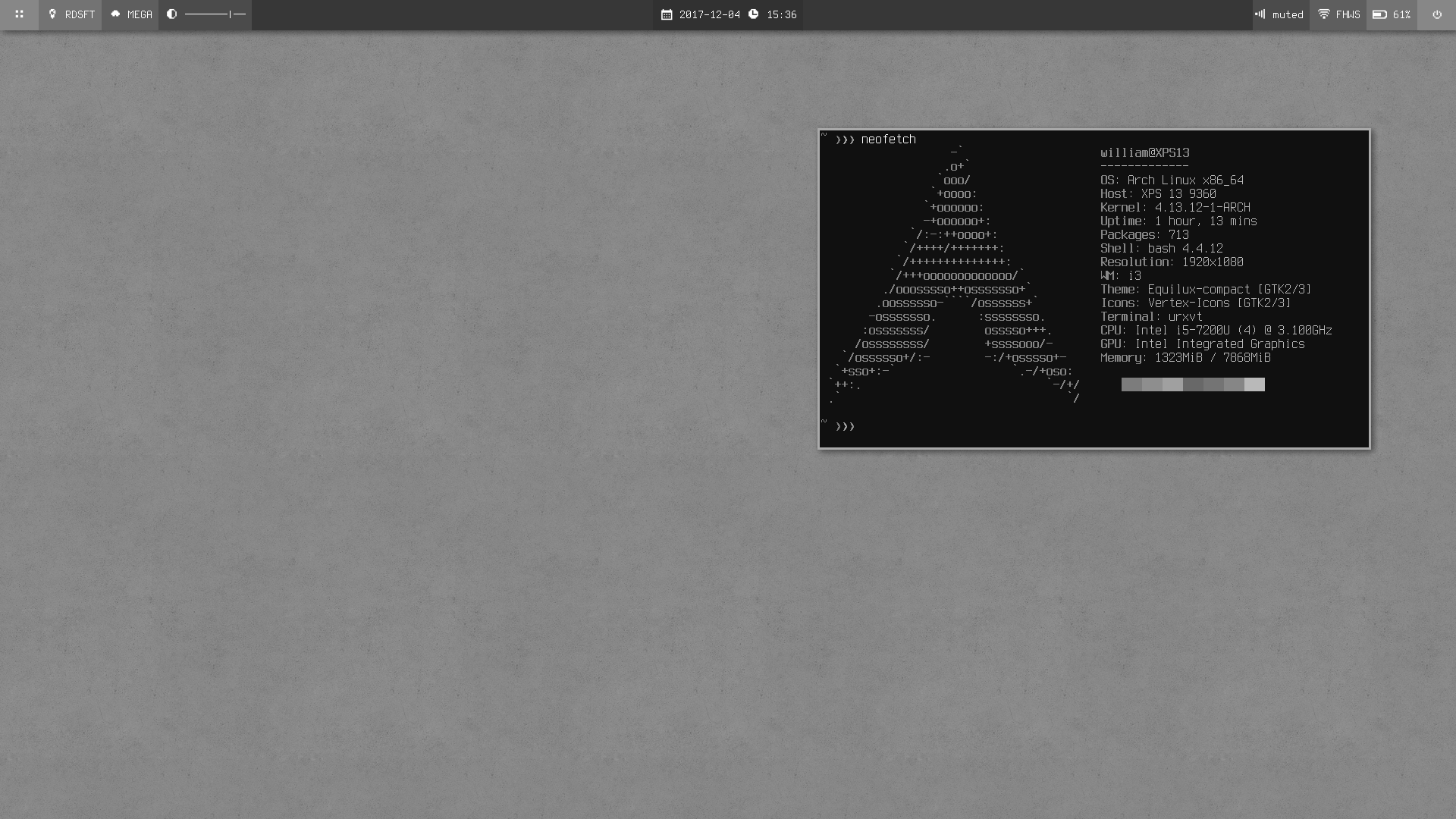The height and width of the screenshot is (819, 1456).
Task: Click the Wi-Fi signal icon
Action: tap(1324, 14)
